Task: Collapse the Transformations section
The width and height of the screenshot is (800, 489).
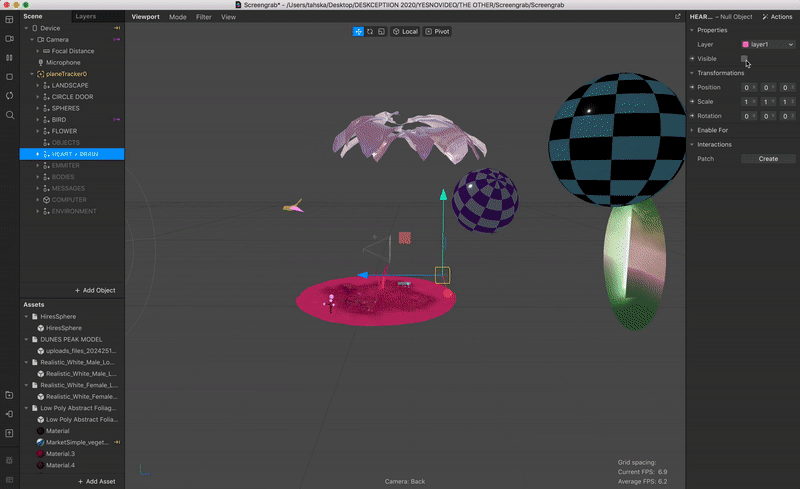Action: coord(692,73)
